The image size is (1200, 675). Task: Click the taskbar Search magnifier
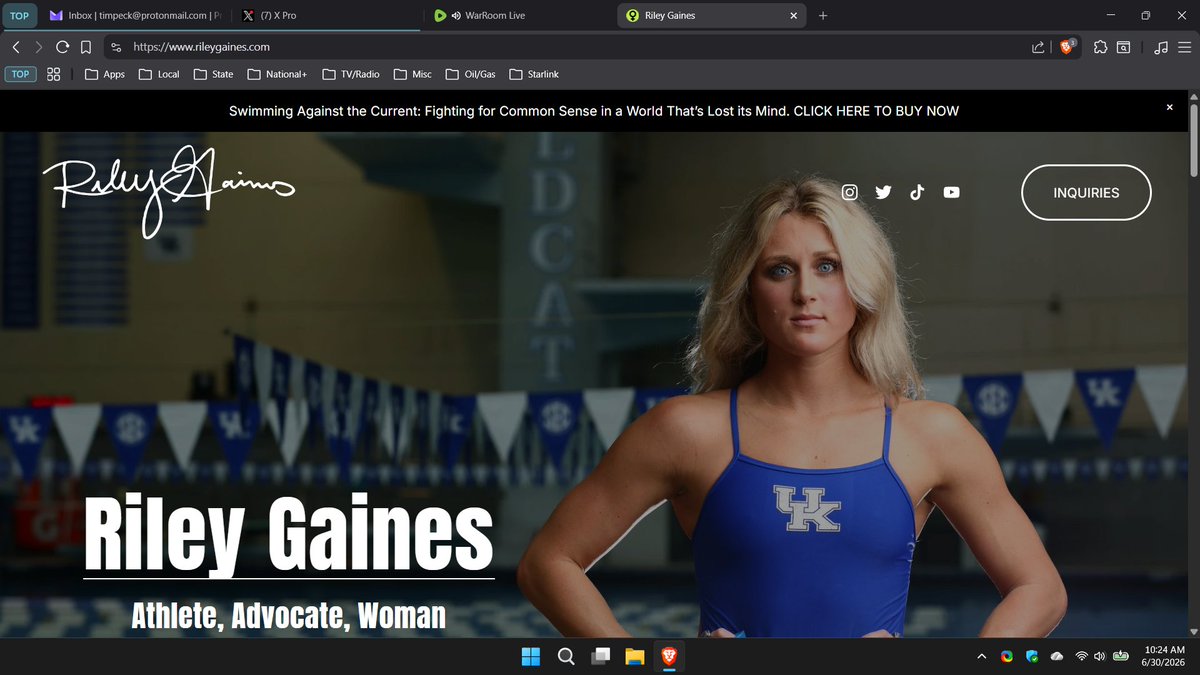565,656
